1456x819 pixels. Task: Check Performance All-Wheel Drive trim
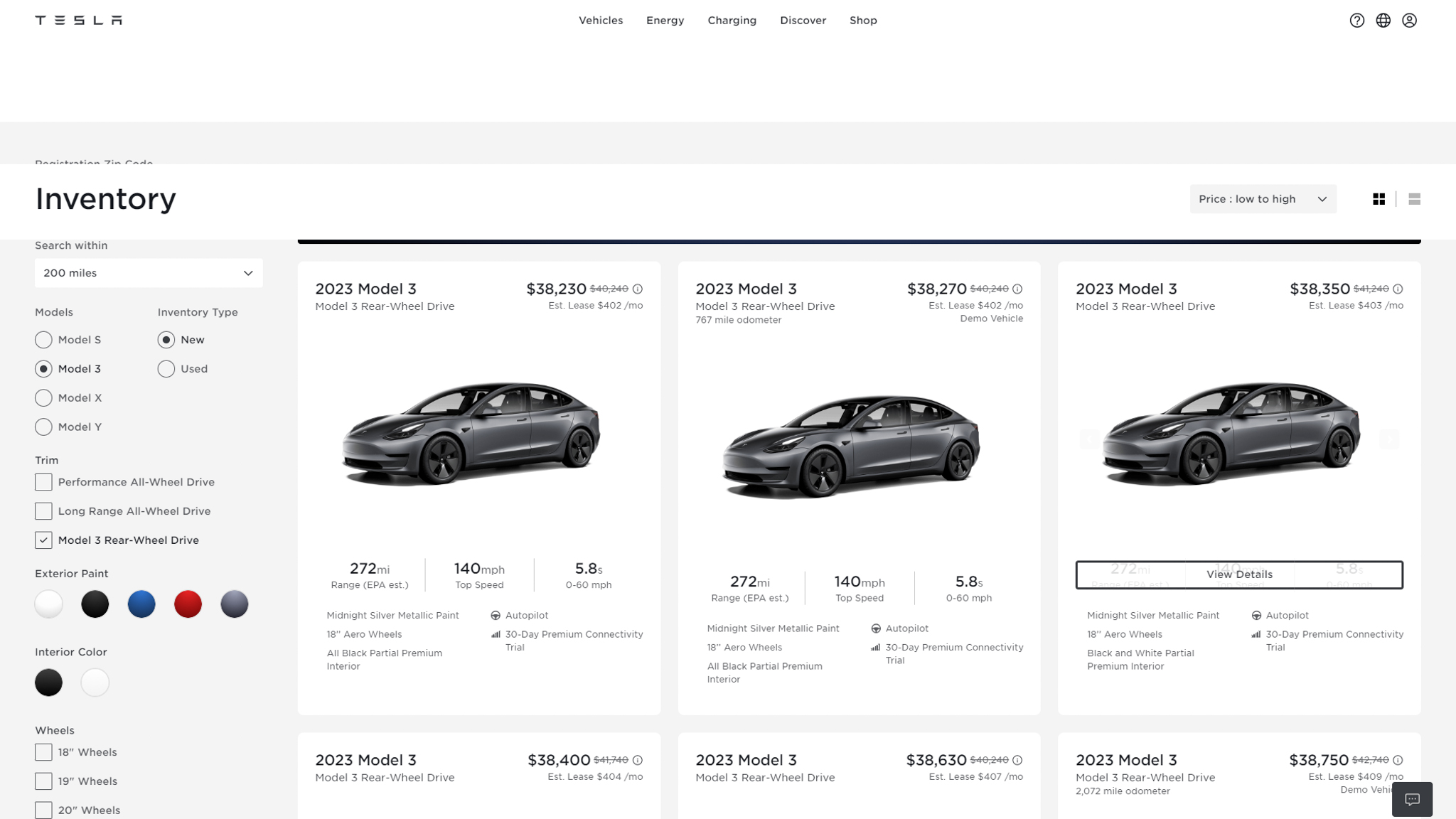pyautogui.click(x=43, y=482)
